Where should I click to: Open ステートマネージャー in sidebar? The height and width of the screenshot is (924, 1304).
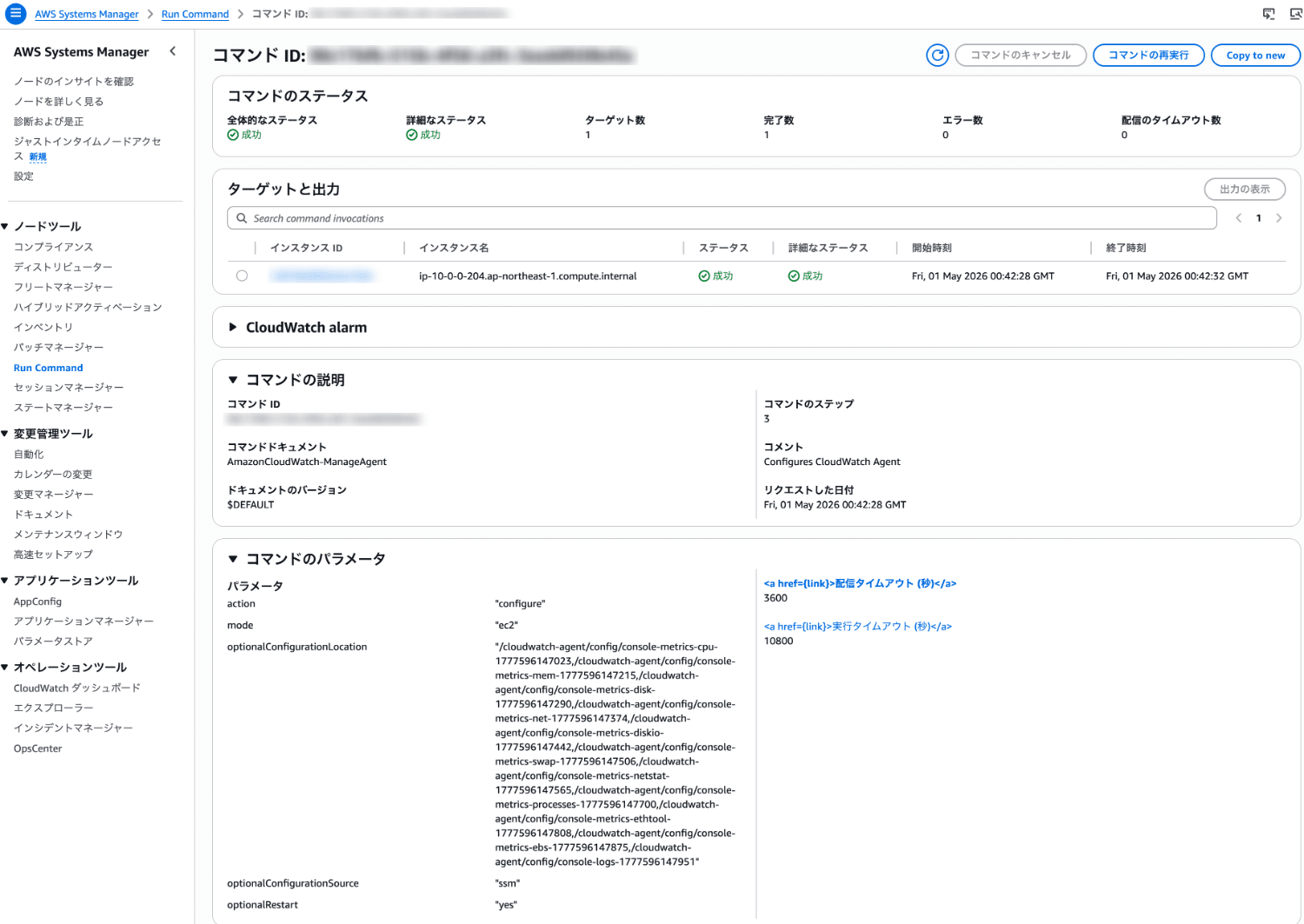(x=63, y=408)
